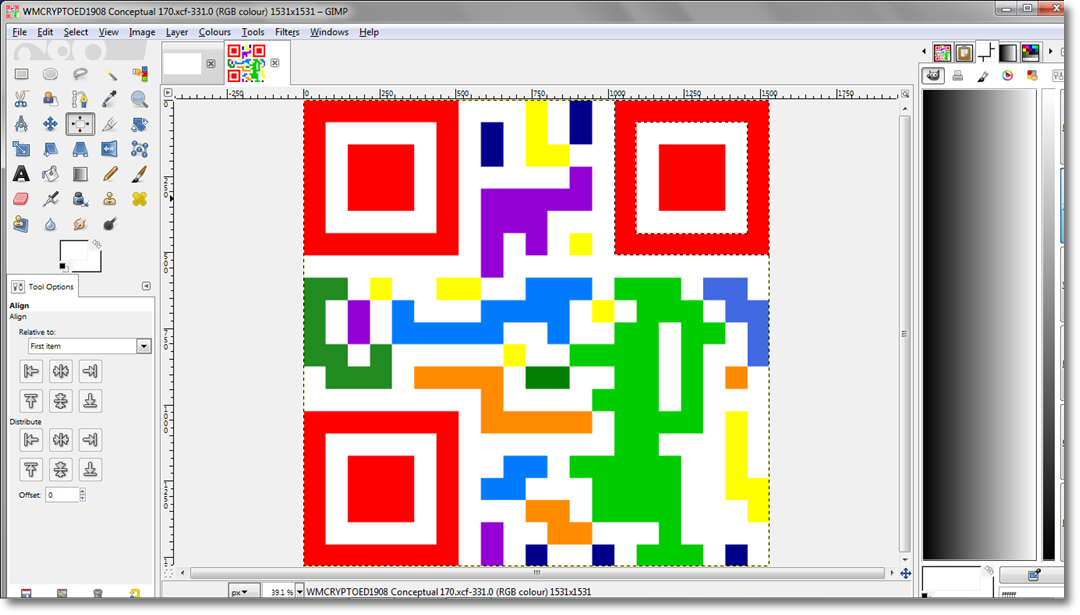Screen dimensions: 1080x615
Task: Click the Offset spinner arrows
Action: [x=83, y=494]
